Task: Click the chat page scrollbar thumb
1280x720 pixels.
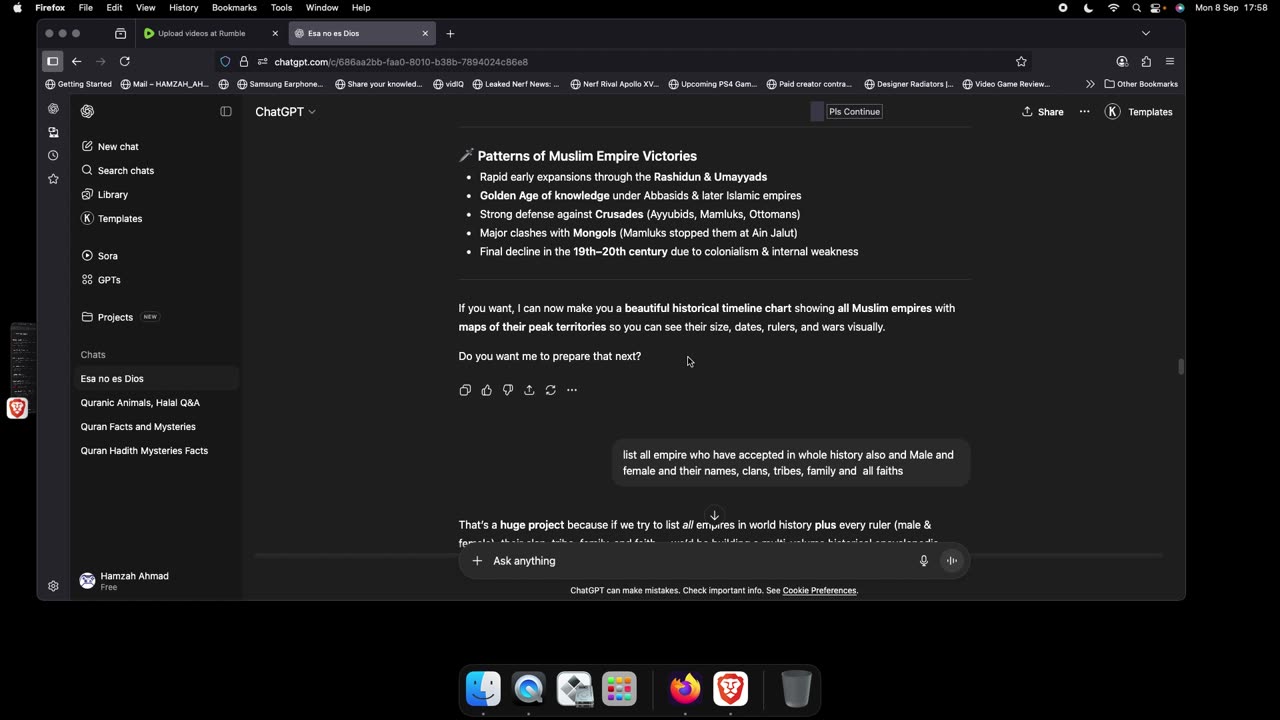Action: [x=1181, y=367]
